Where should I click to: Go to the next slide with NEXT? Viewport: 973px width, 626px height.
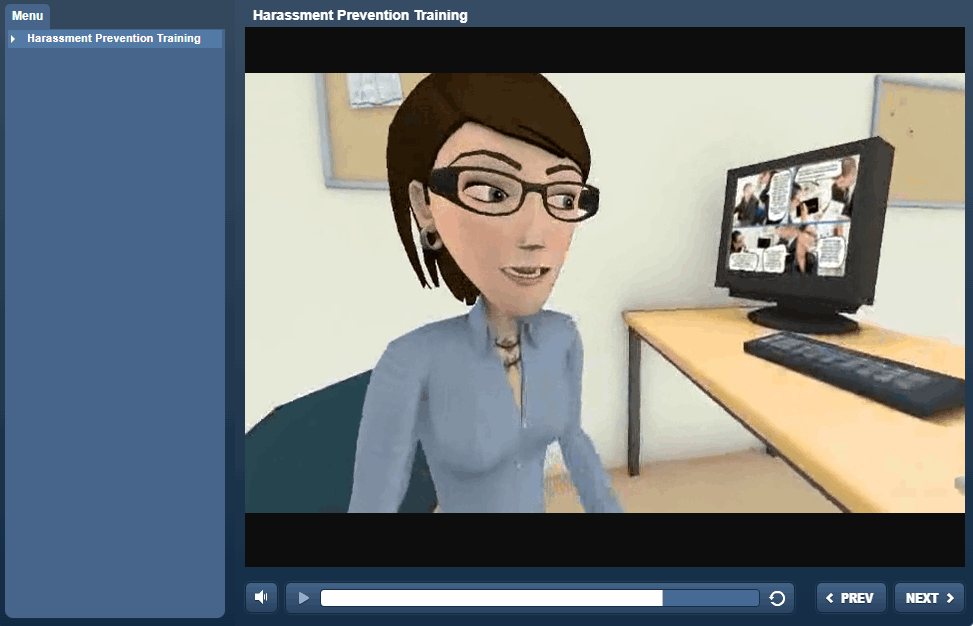pyautogui.click(x=929, y=598)
